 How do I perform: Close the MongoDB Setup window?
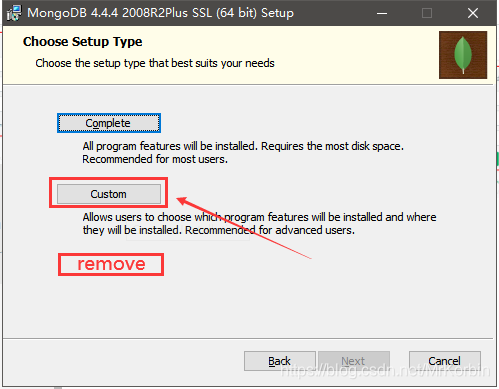473,13
